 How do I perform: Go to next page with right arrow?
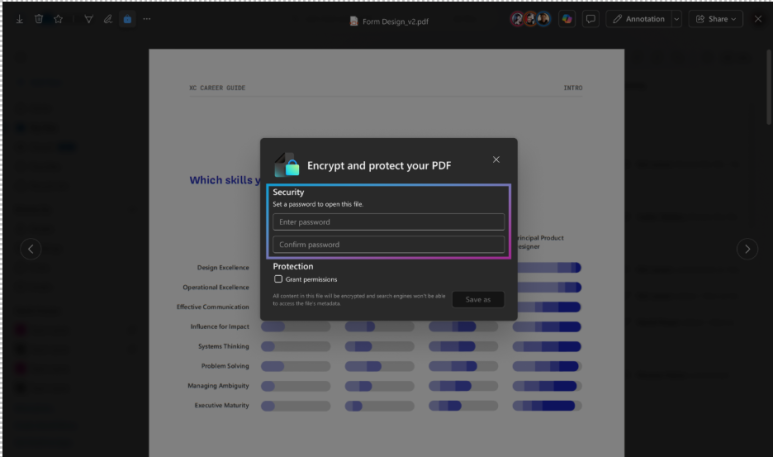click(x=747, y=249)
